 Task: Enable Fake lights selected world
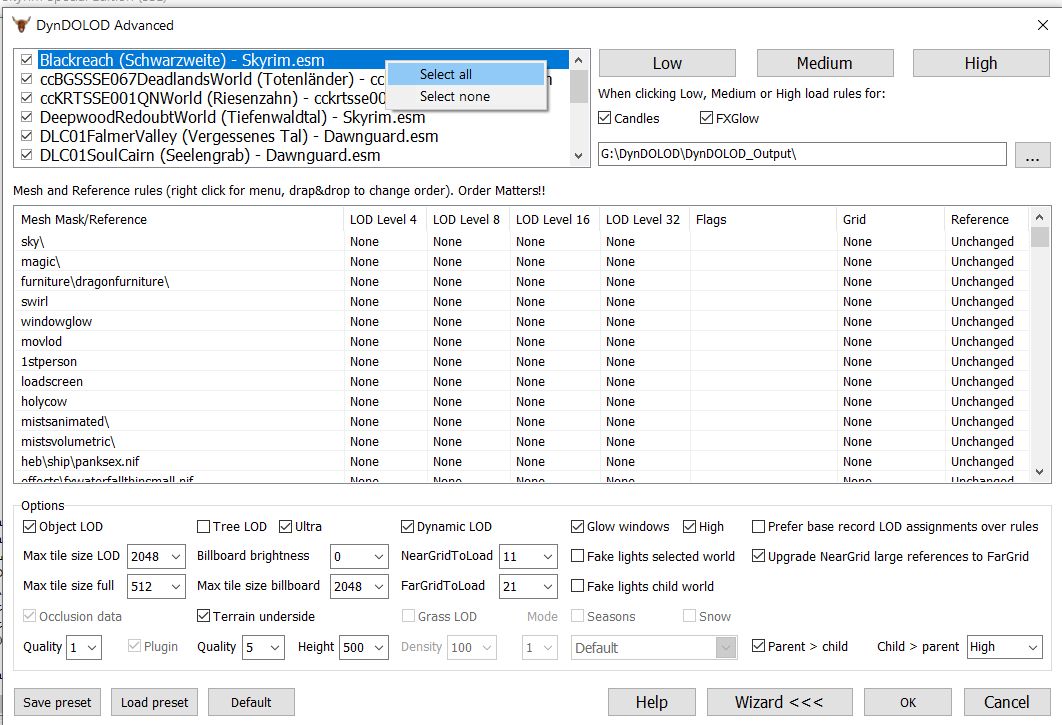pyautogui.click(x=577, y=556)
